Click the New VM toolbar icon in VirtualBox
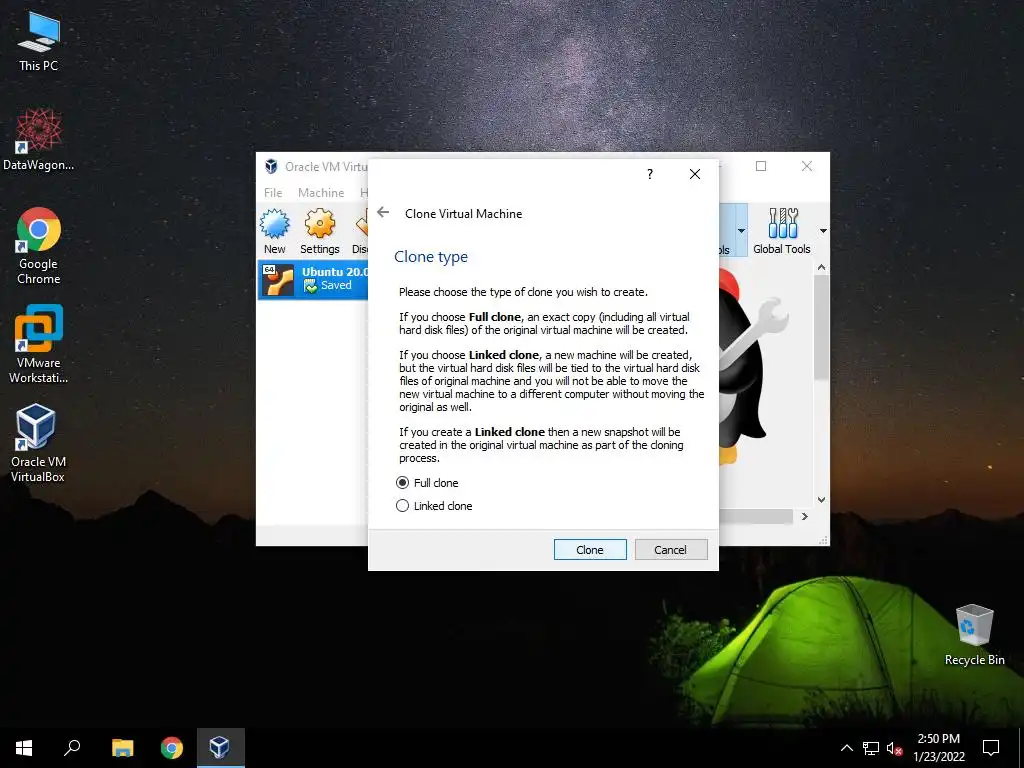Viewport: 1024px width, 768px height. [274, 231]
